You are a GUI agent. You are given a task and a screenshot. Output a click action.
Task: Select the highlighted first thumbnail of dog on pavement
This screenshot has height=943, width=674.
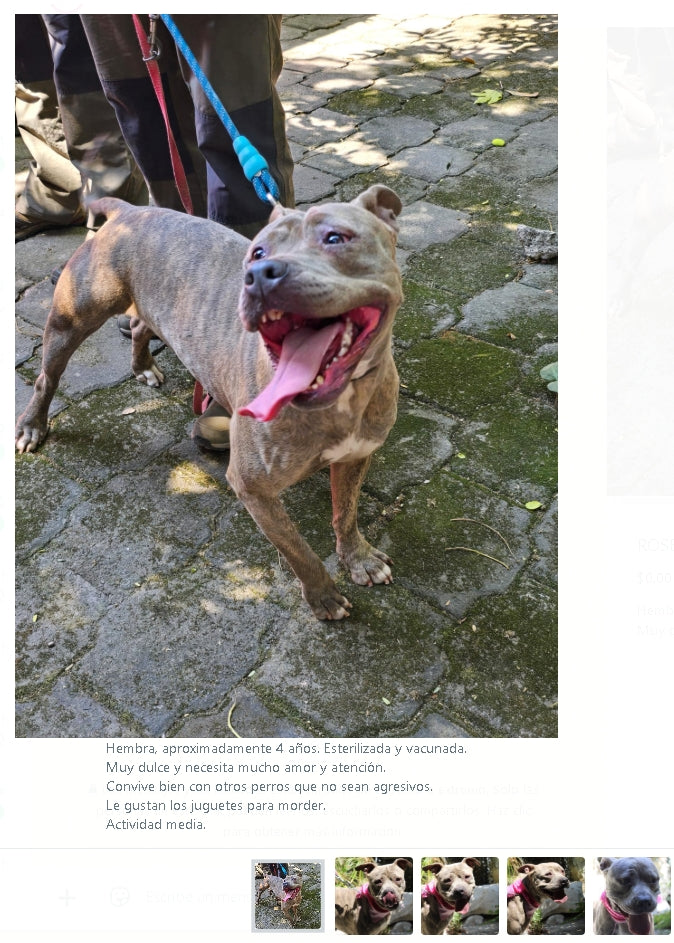(288, 895)
